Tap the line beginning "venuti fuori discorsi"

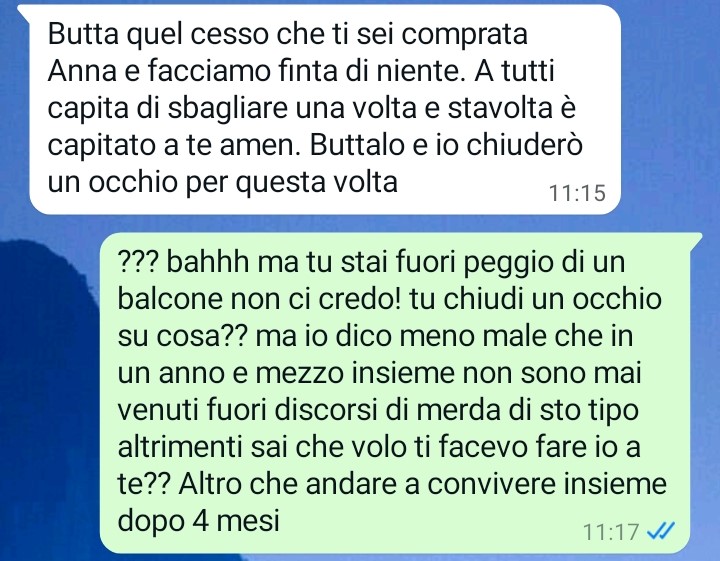[378, 410]
